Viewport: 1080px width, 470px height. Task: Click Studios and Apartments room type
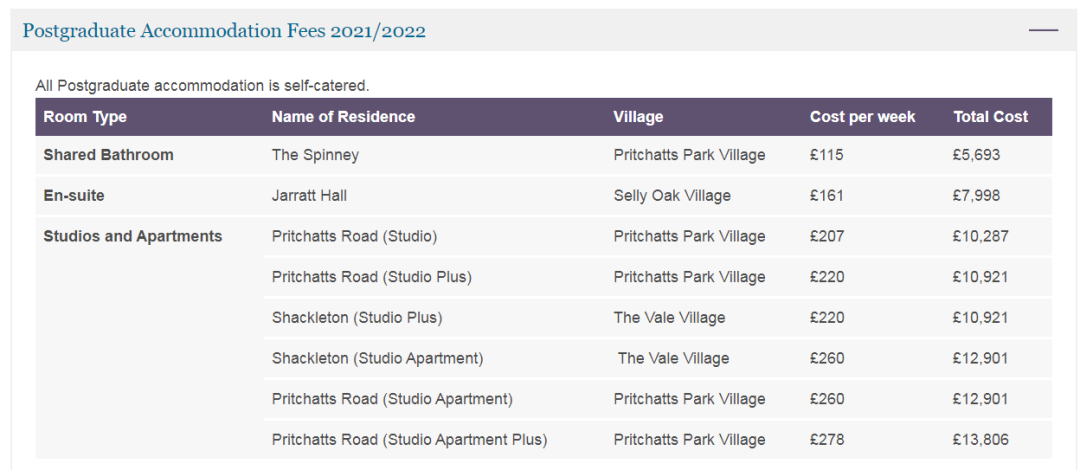[132, 237]
